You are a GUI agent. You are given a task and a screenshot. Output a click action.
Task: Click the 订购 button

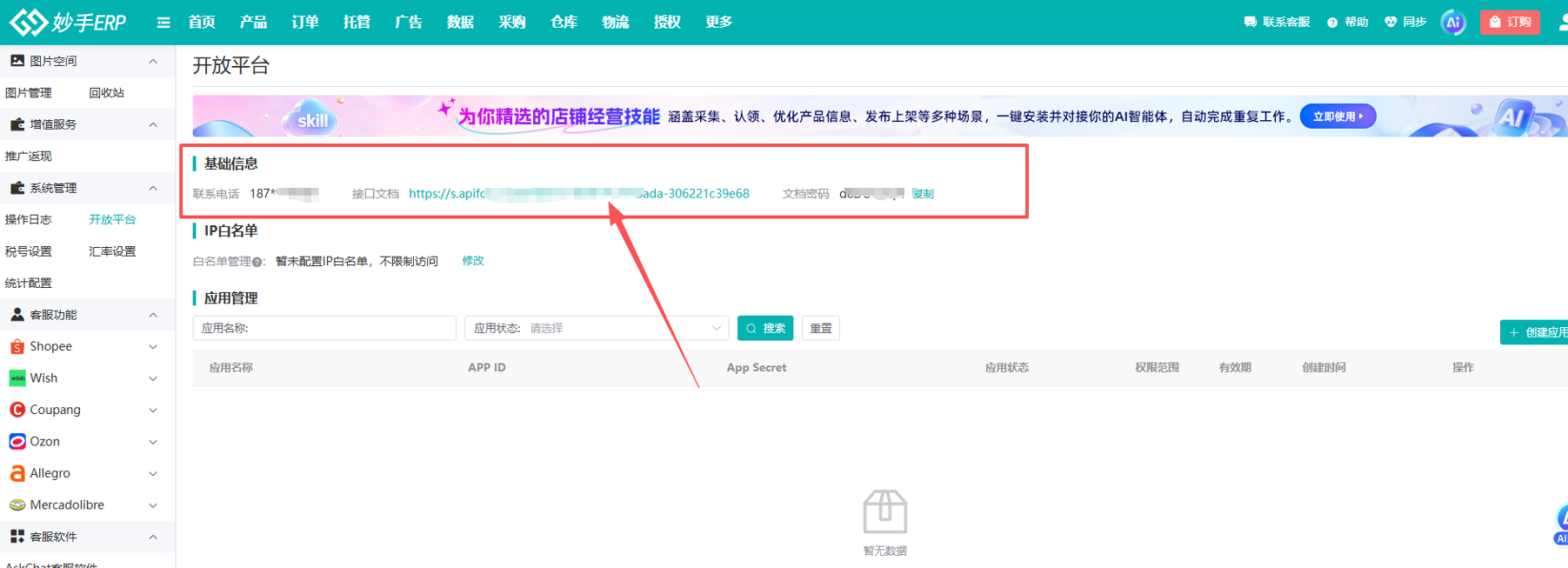click(1510, 22)
